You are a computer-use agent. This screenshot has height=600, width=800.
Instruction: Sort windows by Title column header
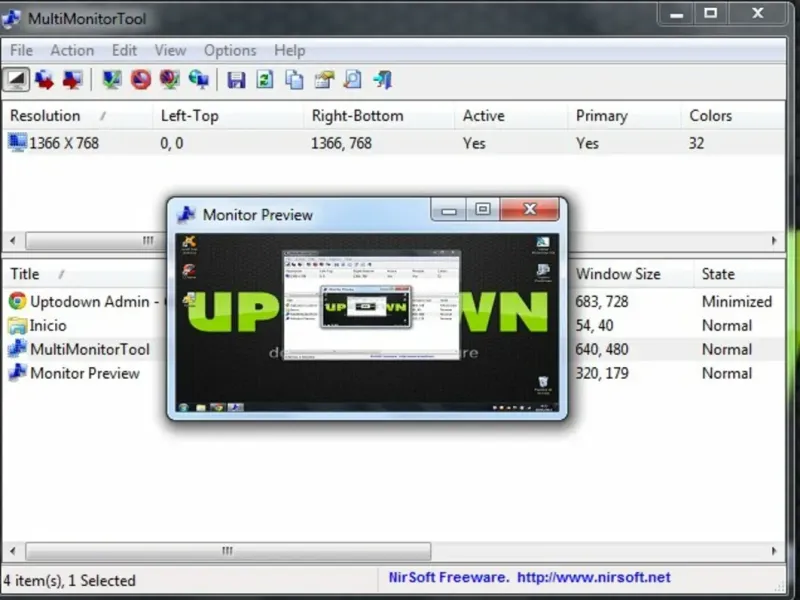tap(84, 274)
